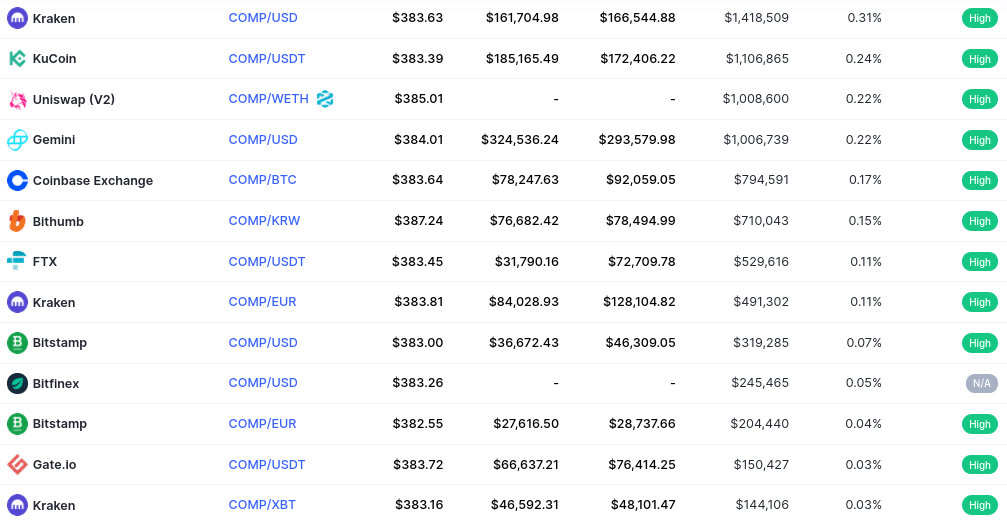Click the Kraken logo in the COMP/EUR row
The width and height of the screenshot is (1007, 525).
17,302
